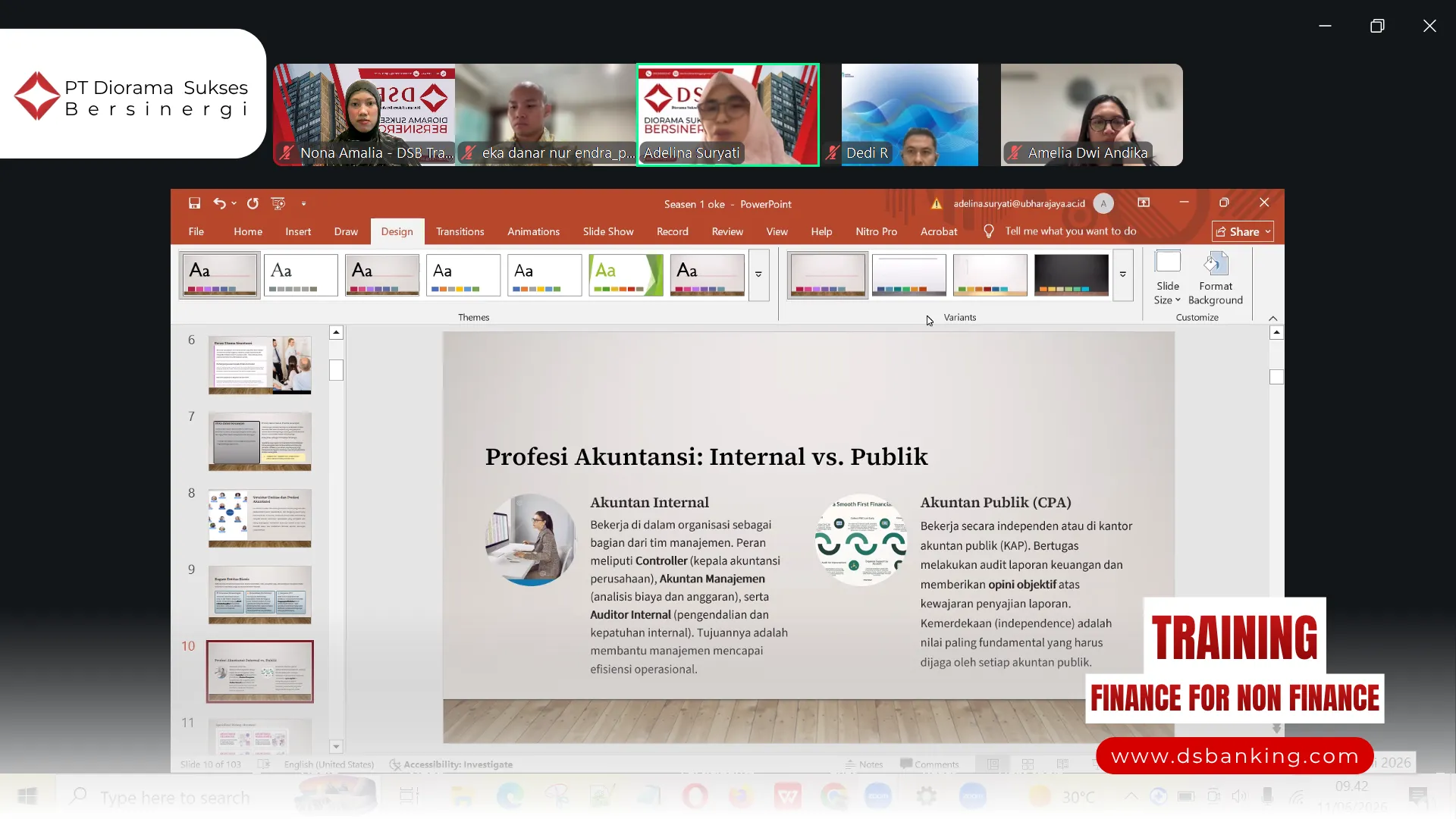Select Nona Amalia participant video tile
This screenshot has height=819, width=1456.
pos(364,115)
